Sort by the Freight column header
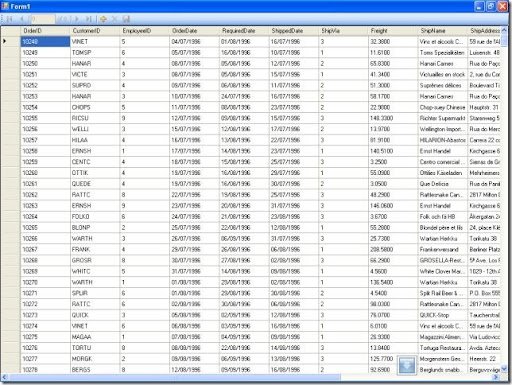Viewport: 512px width, 385px height. pos(393,31)
